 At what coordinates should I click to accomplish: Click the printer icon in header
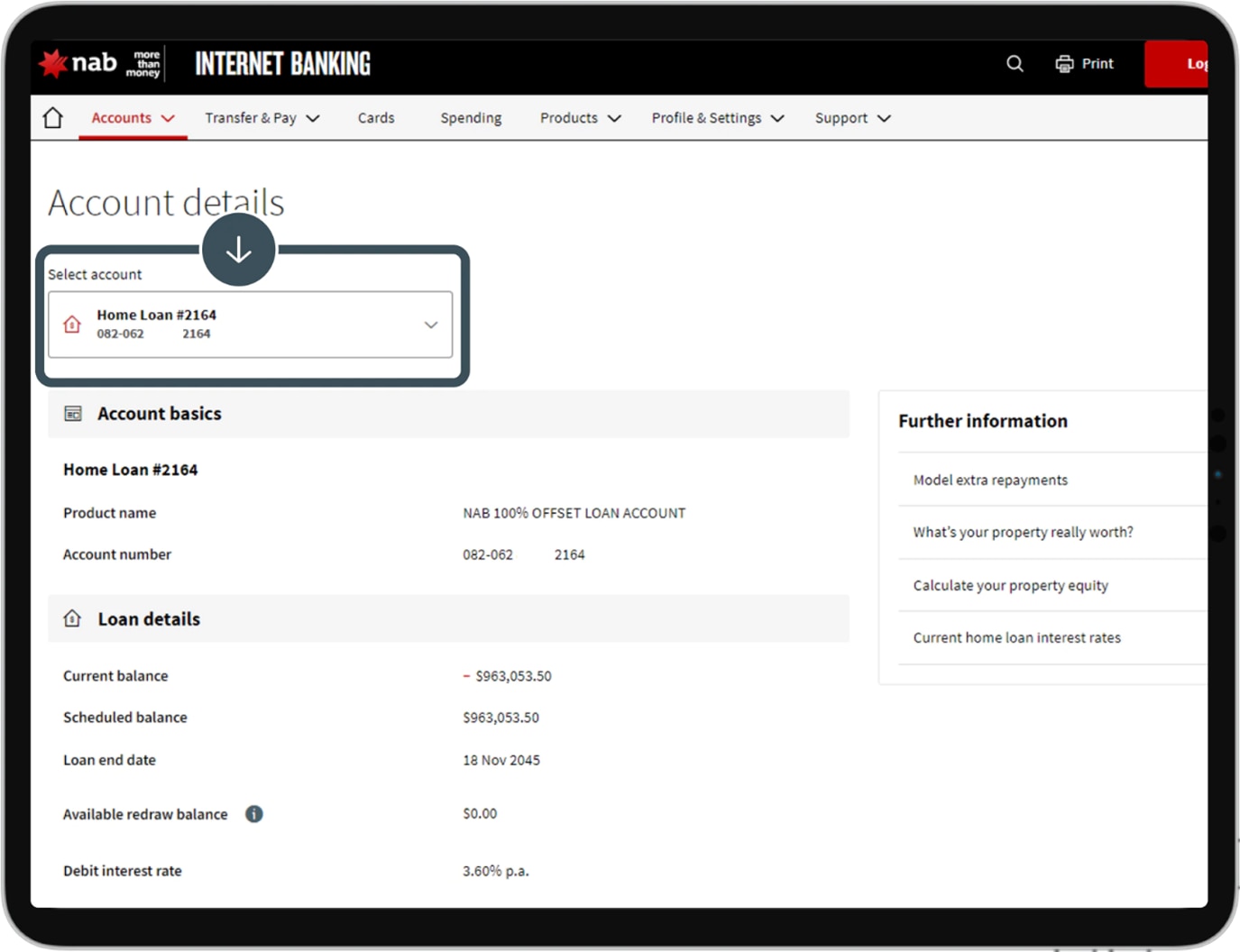click(x=1064, y=64)
